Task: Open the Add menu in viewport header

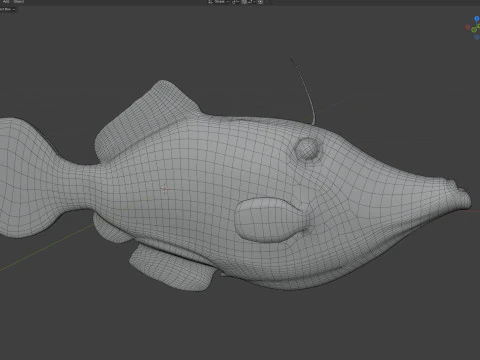Action: [6, 1]
